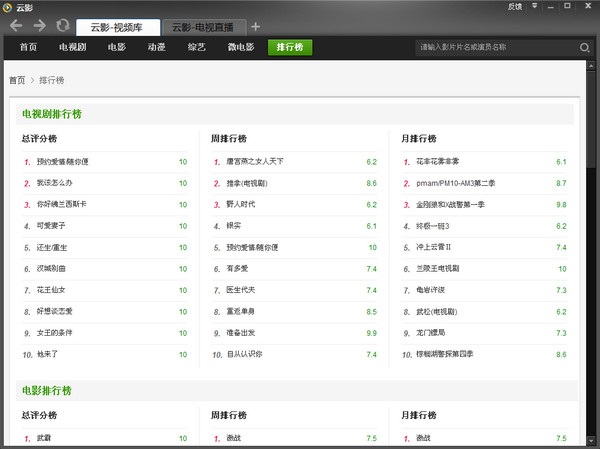
Task: Focus the movie or actor search field
Action: tap(496, 47)
